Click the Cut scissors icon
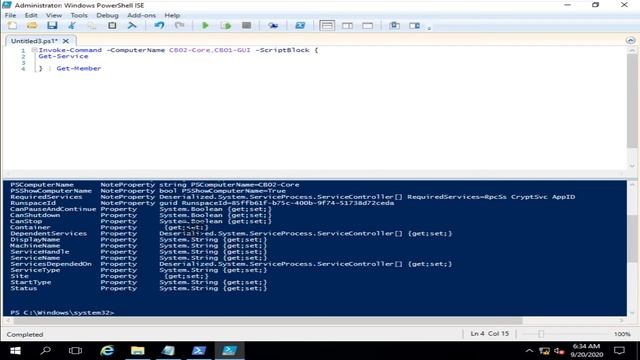Viewport: 640px width, 360px height. (72, 26)
